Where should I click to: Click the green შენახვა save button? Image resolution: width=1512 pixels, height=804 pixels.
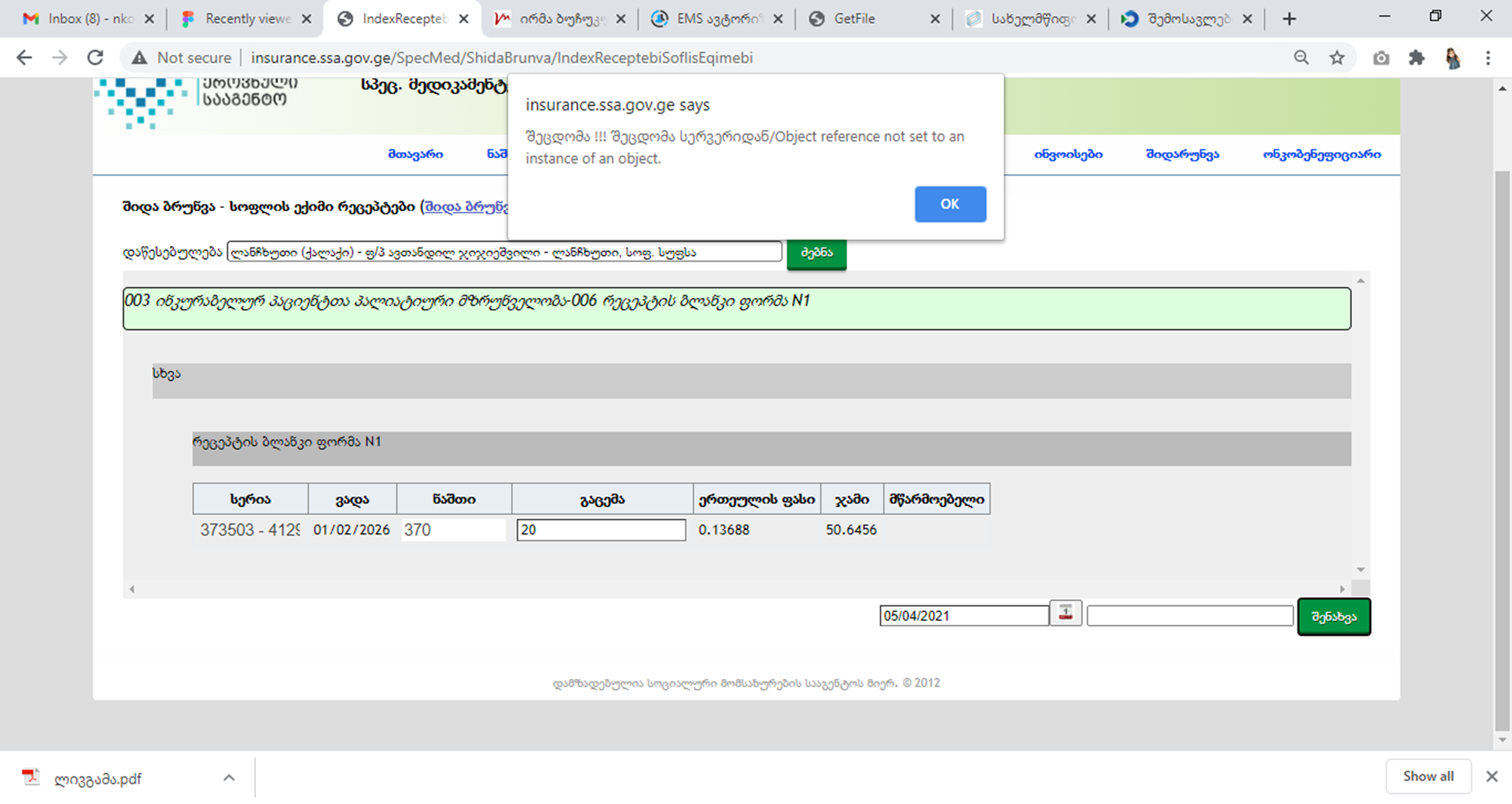click(x=1333, y=617)
